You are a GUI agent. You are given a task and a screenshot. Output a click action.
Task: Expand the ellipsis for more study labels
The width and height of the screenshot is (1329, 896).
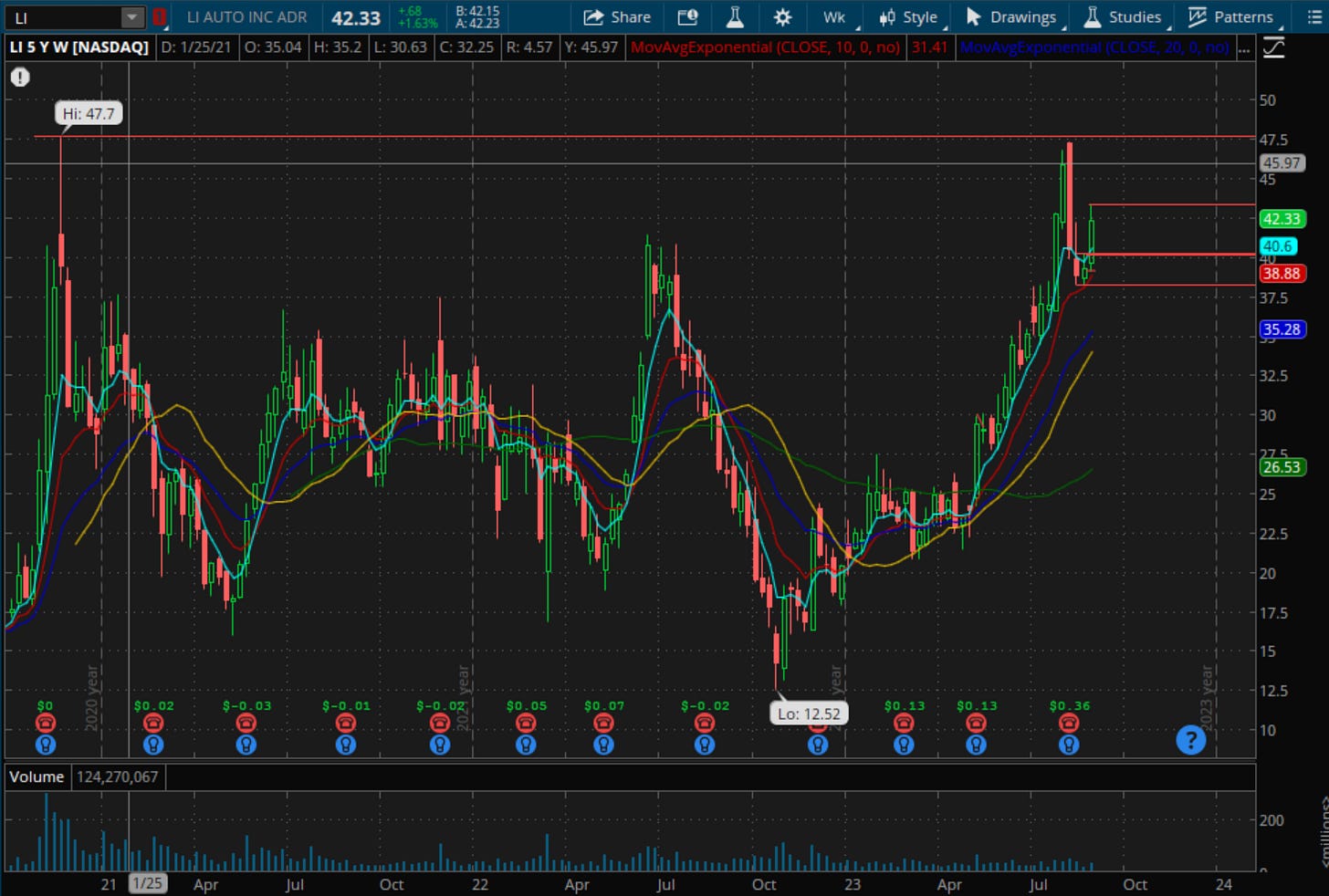click(1243, 47)
